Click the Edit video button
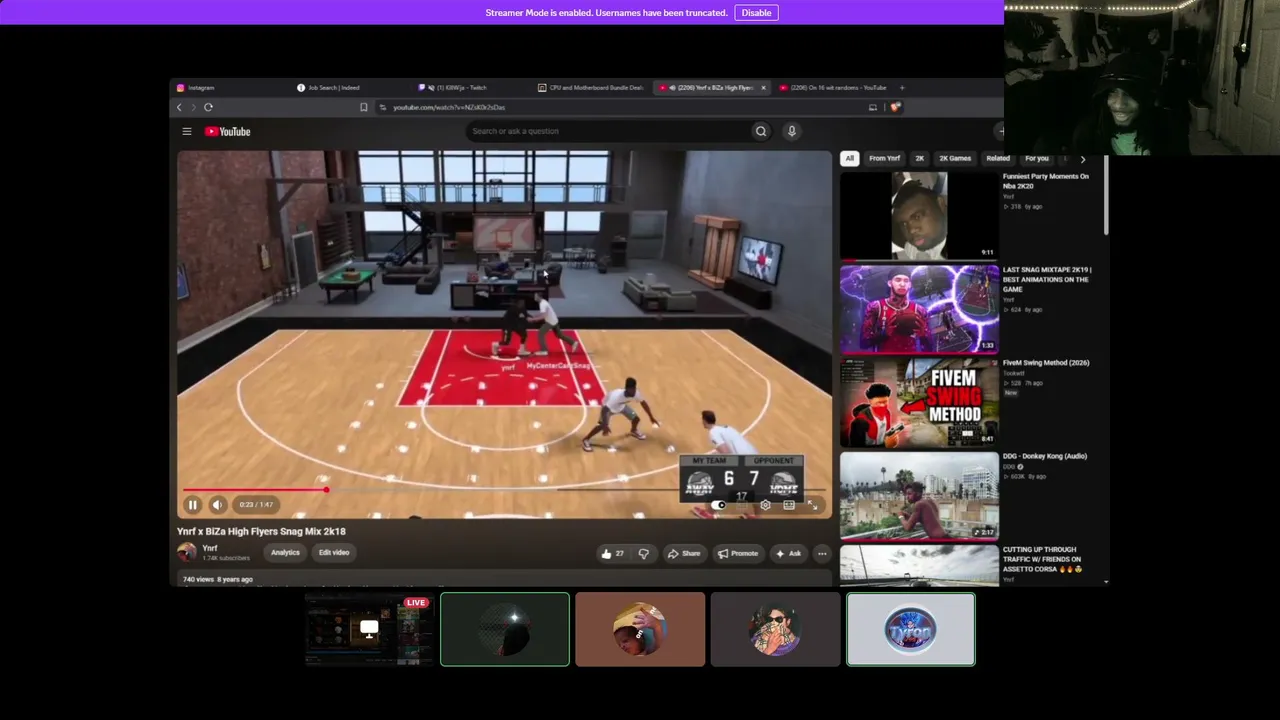Screen dimensions: 1280x720 tap(334, 553)
